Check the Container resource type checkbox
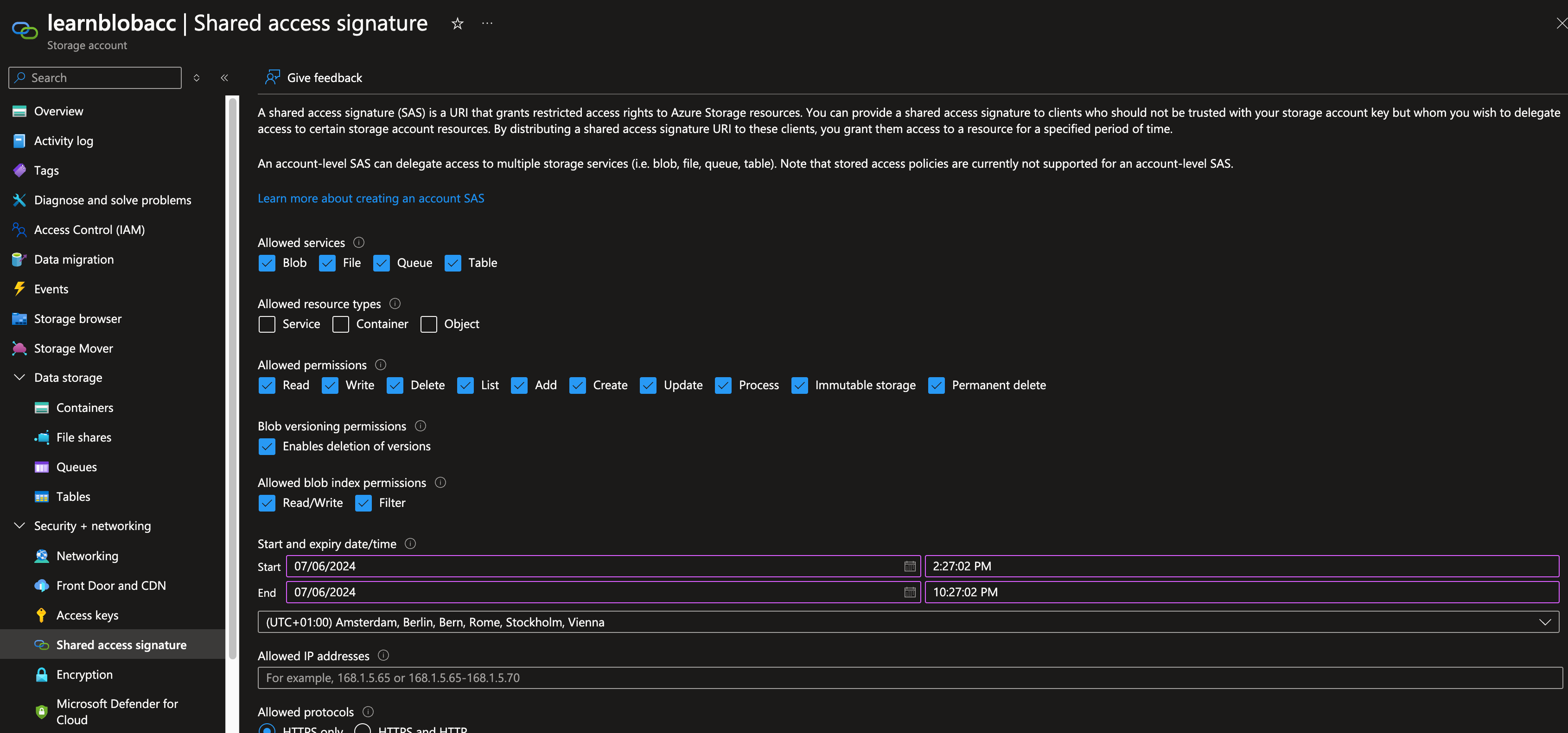This screenshot has width=1568, height=733. (x=341, y=324)
